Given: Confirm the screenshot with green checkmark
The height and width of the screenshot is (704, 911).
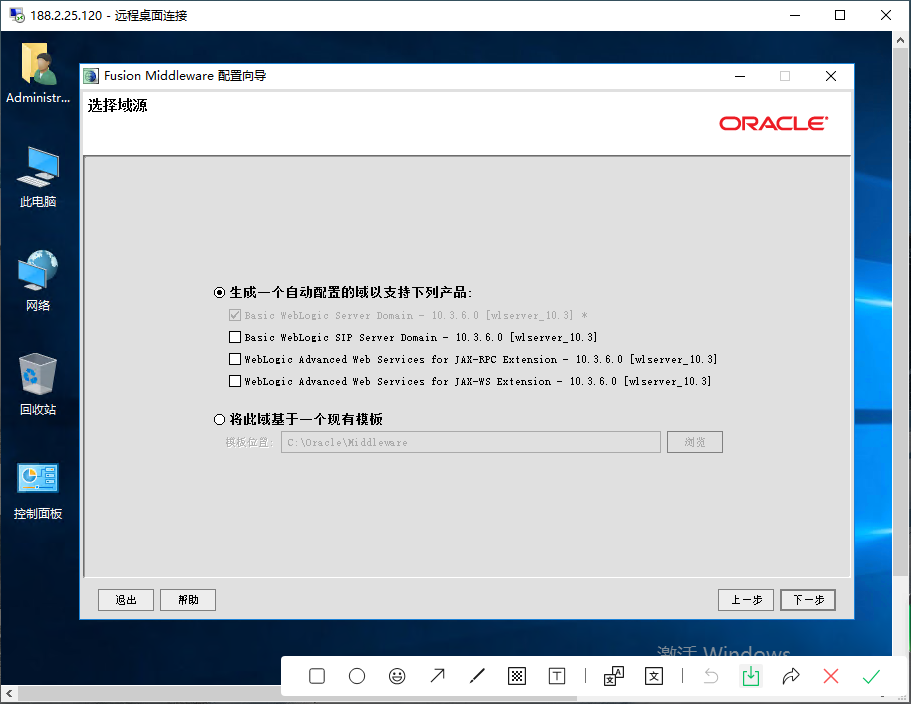Looking at the screenshot, I should [871, 676].
